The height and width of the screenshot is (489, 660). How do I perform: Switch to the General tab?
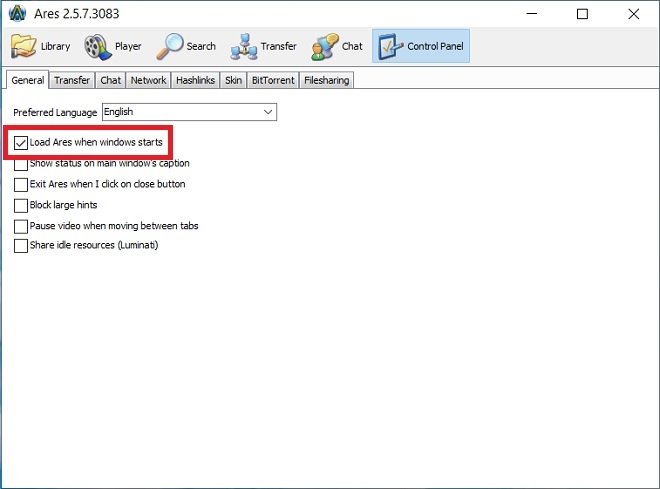pos(28,80)
